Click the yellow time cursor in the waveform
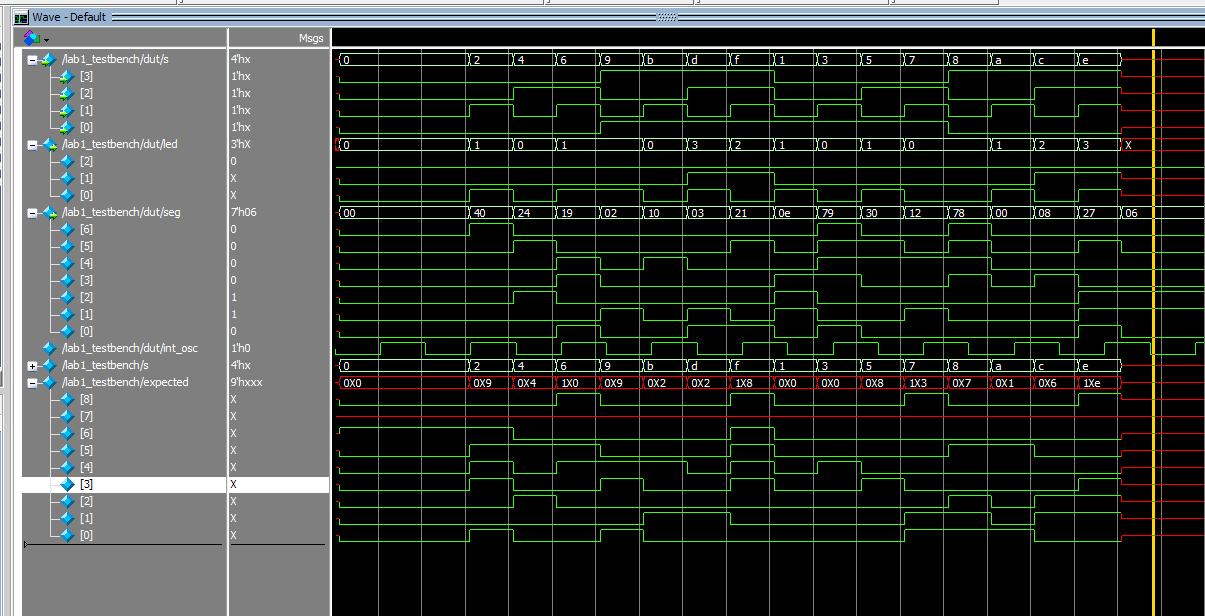The width and height of the screenshot is (1205, 616). 1152,300
